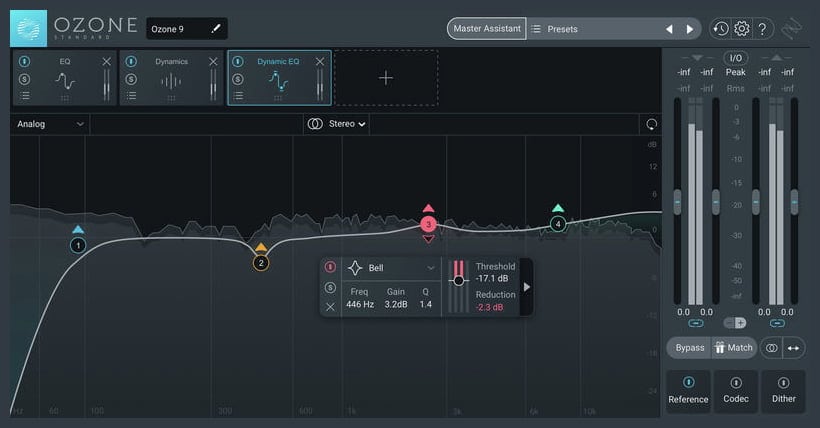The height and width of the screenshot is (428, 820).
Task: Adjust the Threshold slider handle
Action: [459, 280]
